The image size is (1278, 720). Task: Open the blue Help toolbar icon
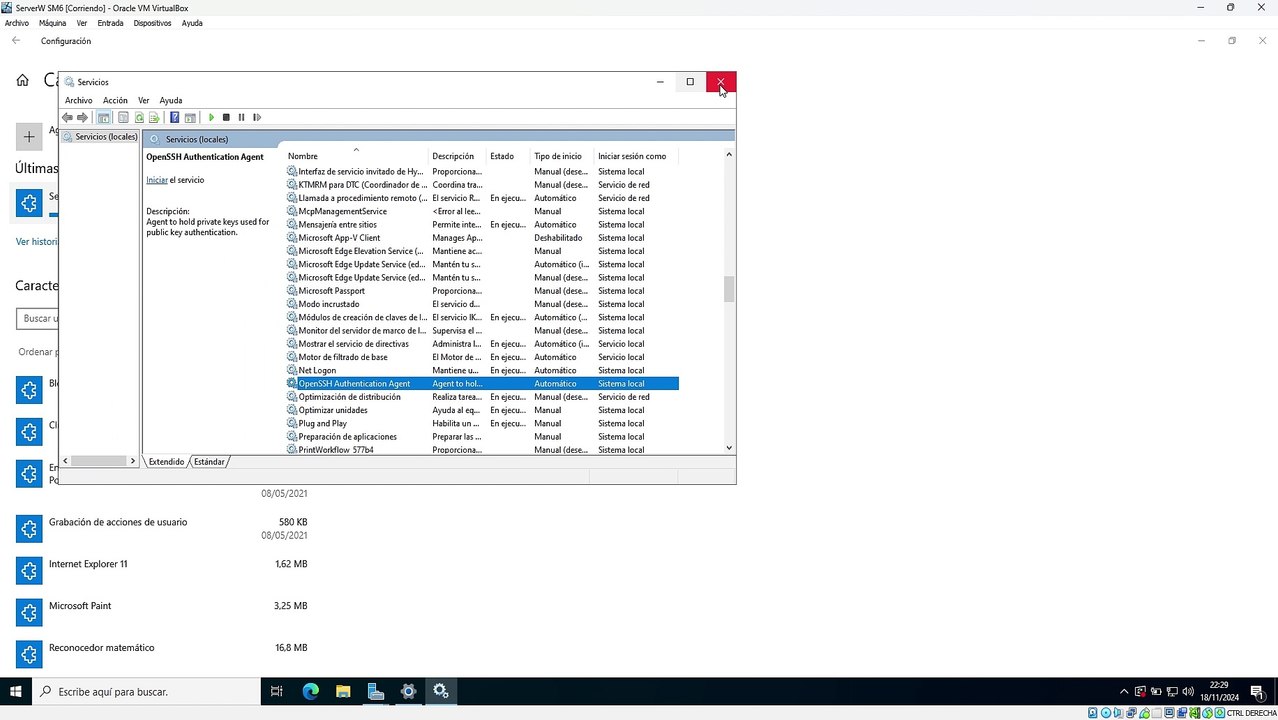175,117
